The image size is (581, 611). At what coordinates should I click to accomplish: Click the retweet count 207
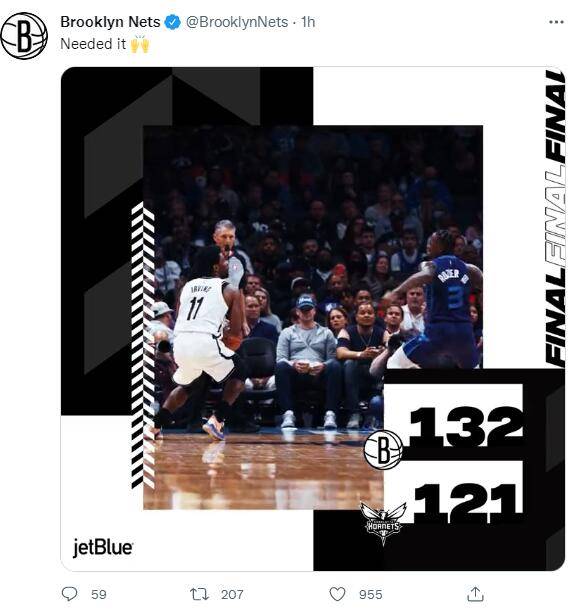[232, 594]
